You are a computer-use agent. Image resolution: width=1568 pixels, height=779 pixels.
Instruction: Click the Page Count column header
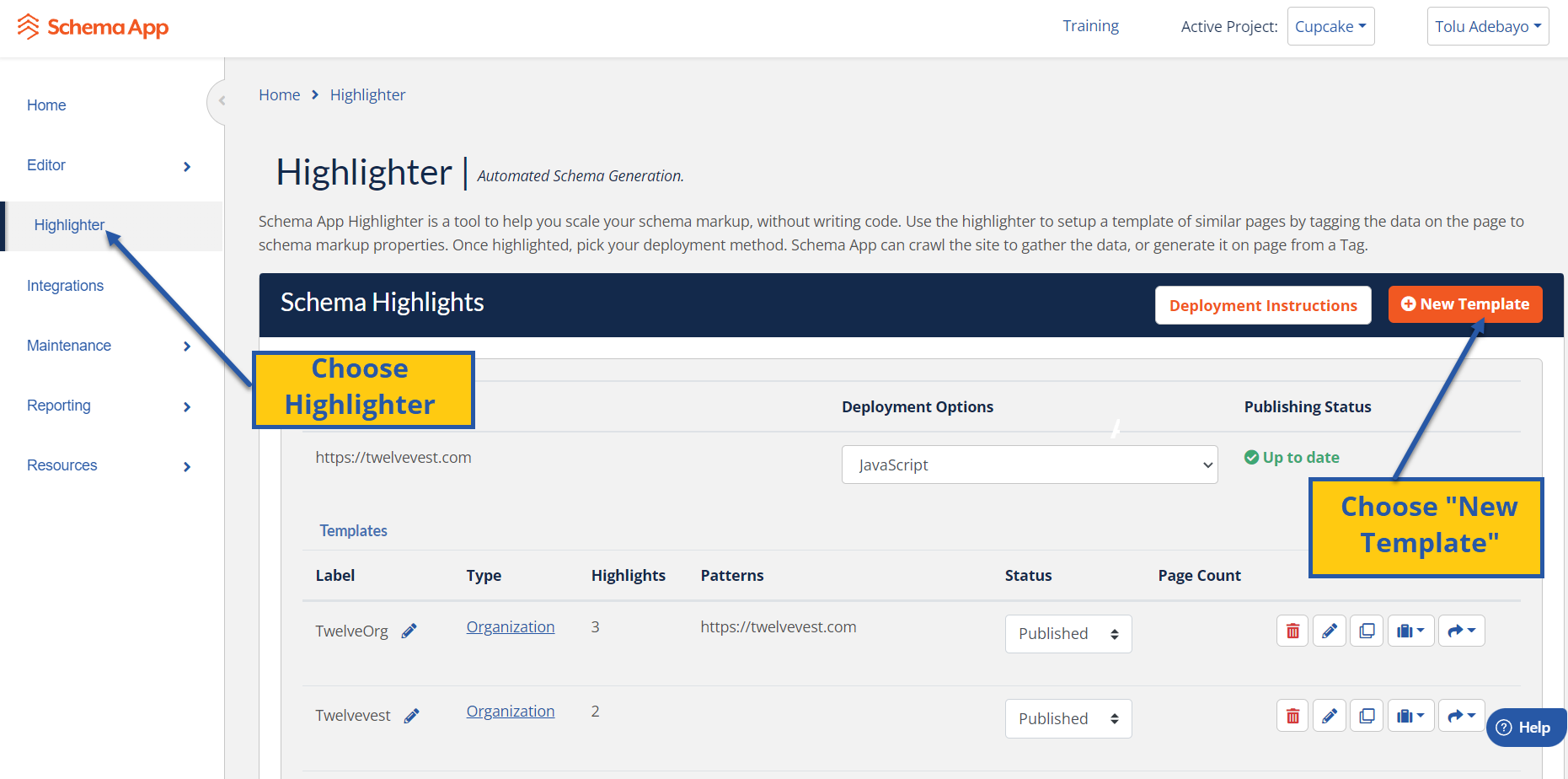1200,575
